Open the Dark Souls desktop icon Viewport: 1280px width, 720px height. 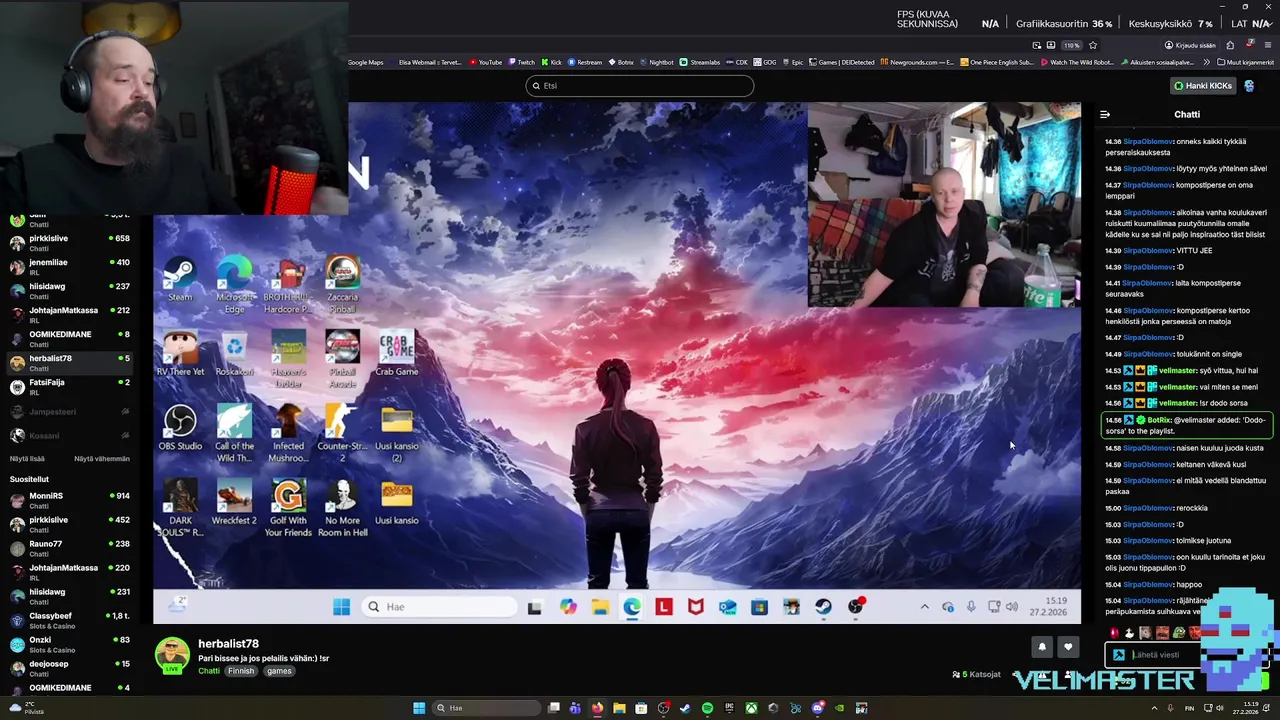180,508
